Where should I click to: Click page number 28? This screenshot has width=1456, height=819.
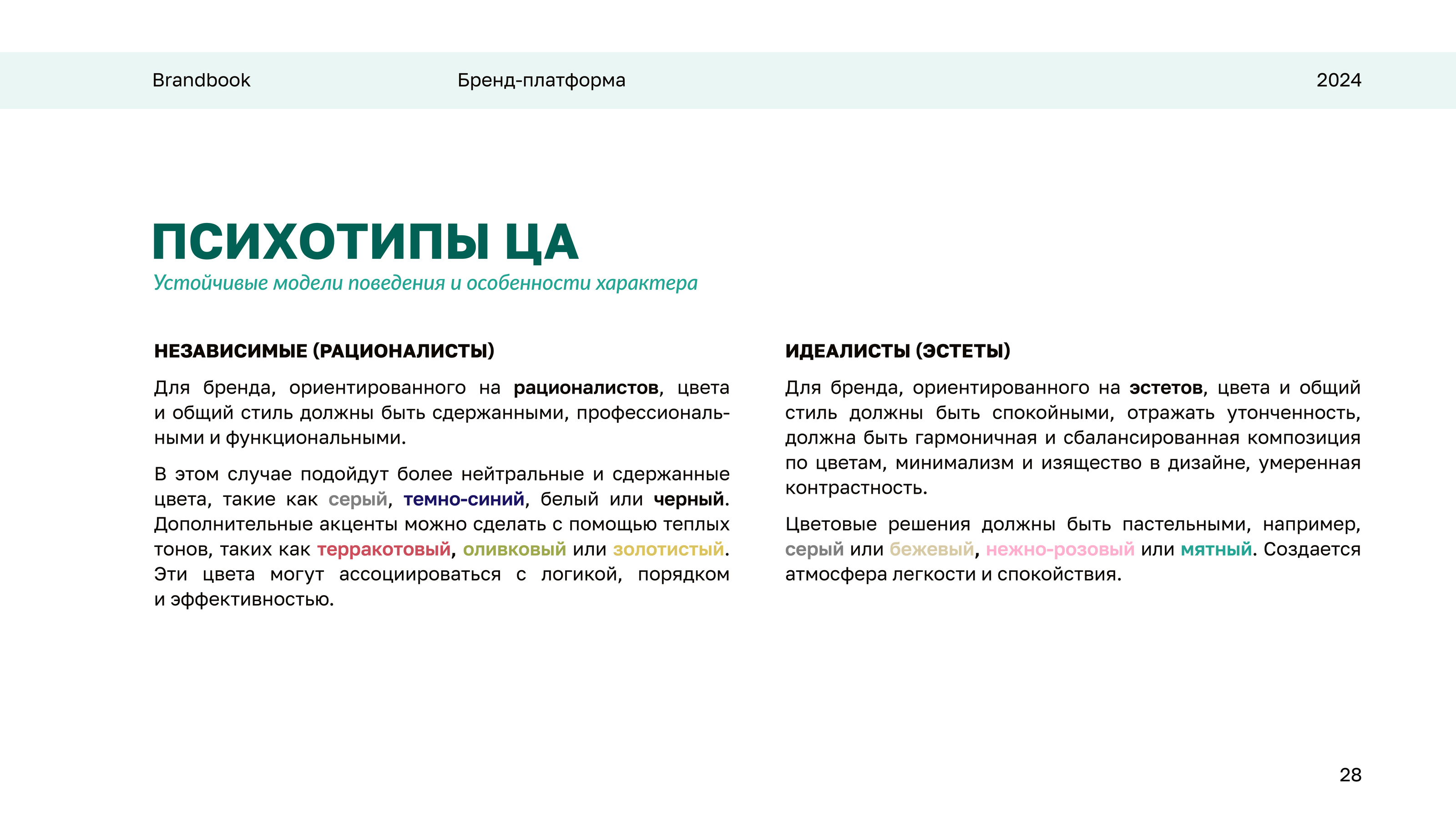1350,775
